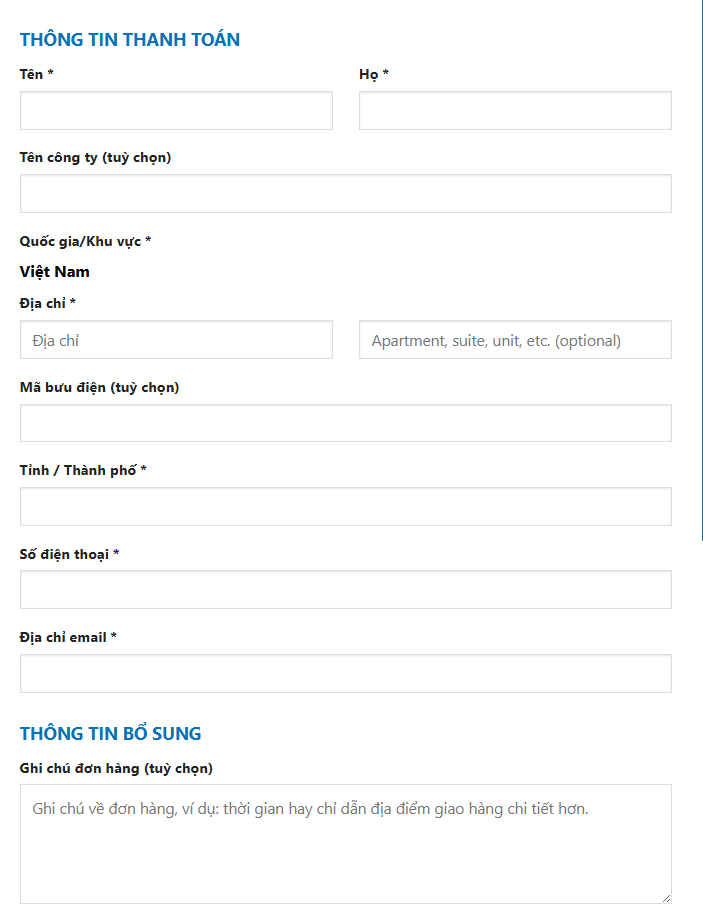Screen dimensions: 703x909
Task: Click the Họ input field
Action: [514, 110]
